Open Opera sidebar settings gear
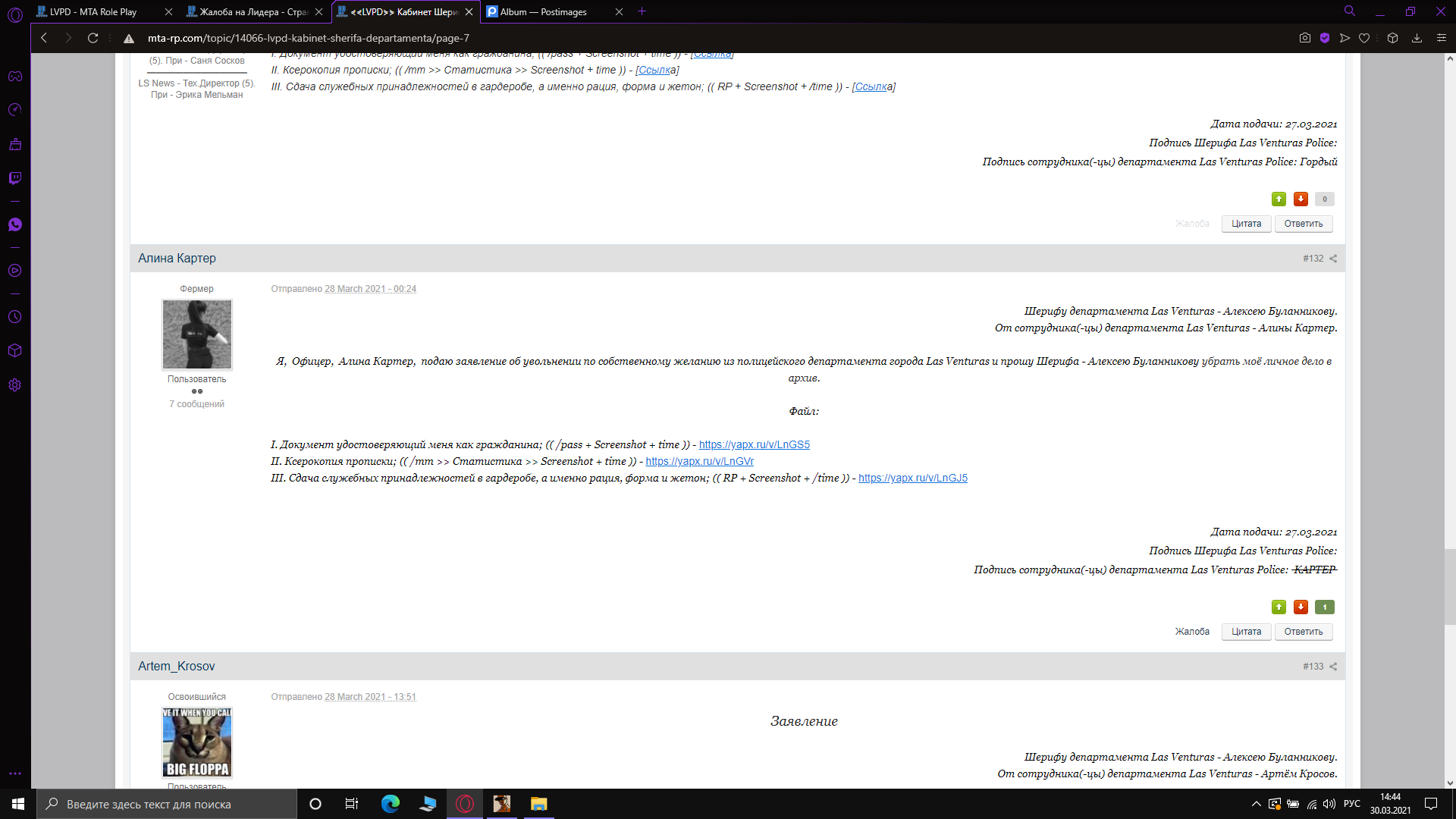Image resolution: width=1456 pixels, height=819 pixels. 15,385
